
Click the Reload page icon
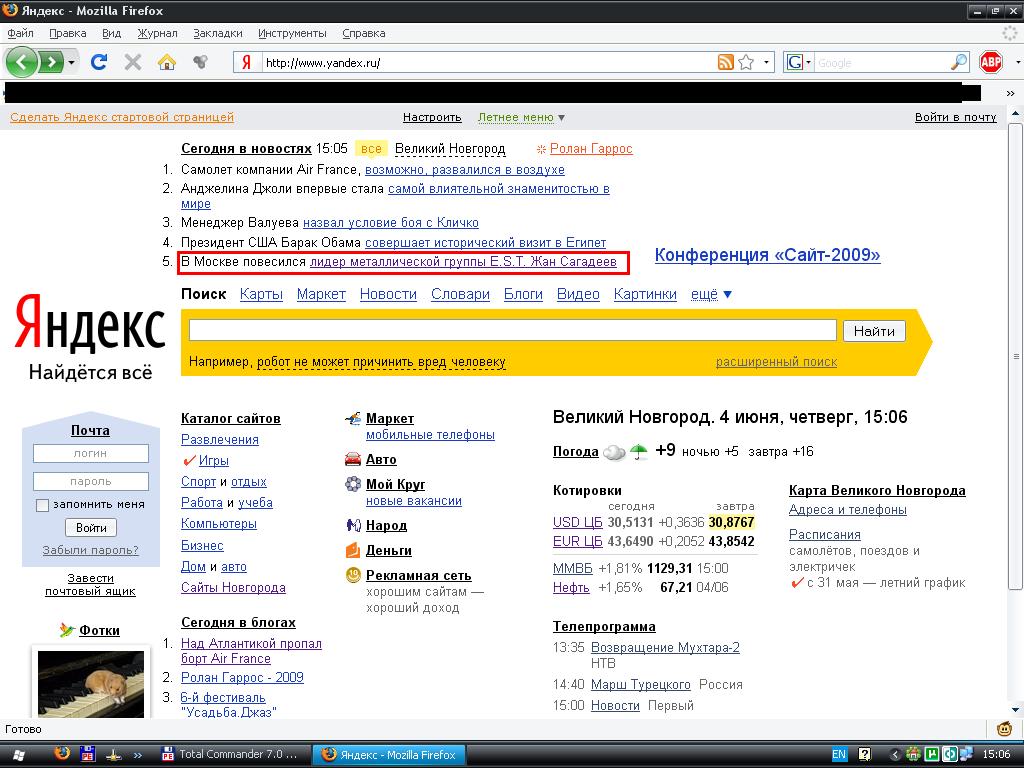(x=98, y=62)
